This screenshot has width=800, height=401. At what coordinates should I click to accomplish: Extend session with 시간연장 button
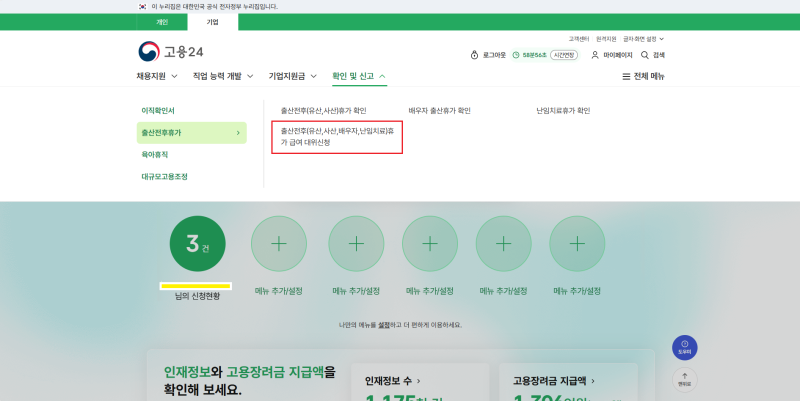[x=564, y=55]
